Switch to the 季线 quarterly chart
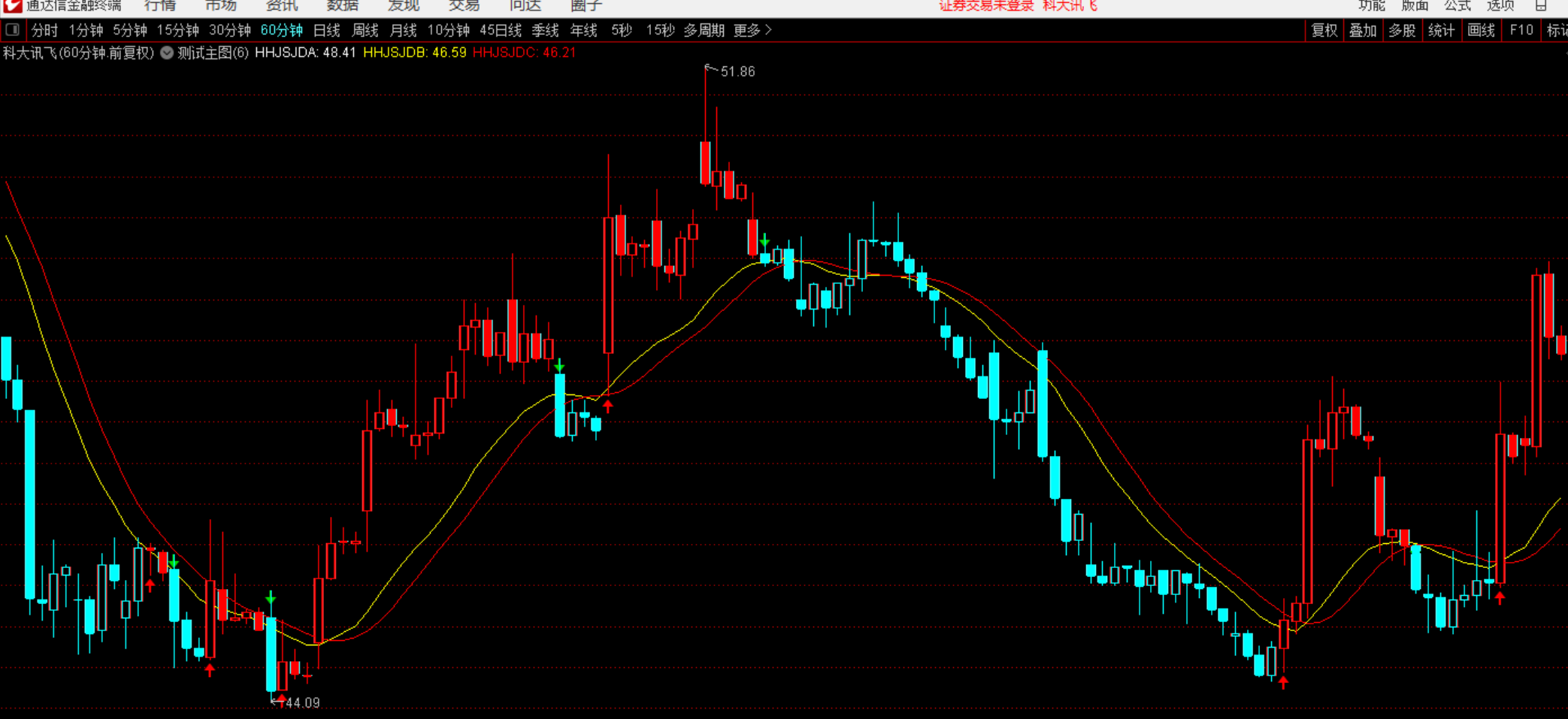 (545, 30)
